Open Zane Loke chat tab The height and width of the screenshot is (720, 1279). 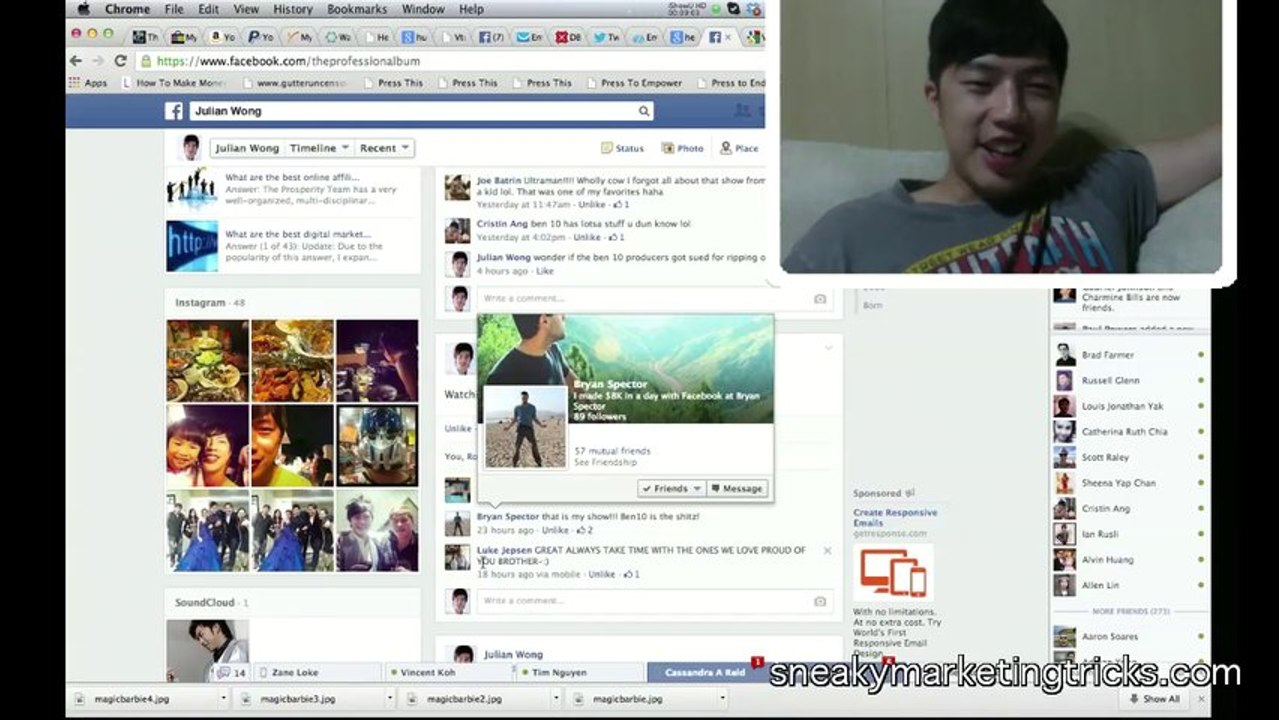click(318, 673)
